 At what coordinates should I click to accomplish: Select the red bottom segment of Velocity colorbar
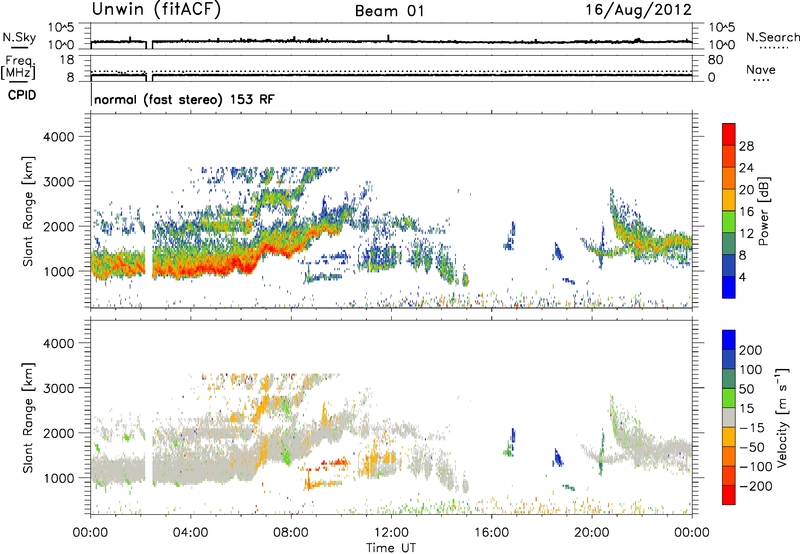tap(729, 495)
